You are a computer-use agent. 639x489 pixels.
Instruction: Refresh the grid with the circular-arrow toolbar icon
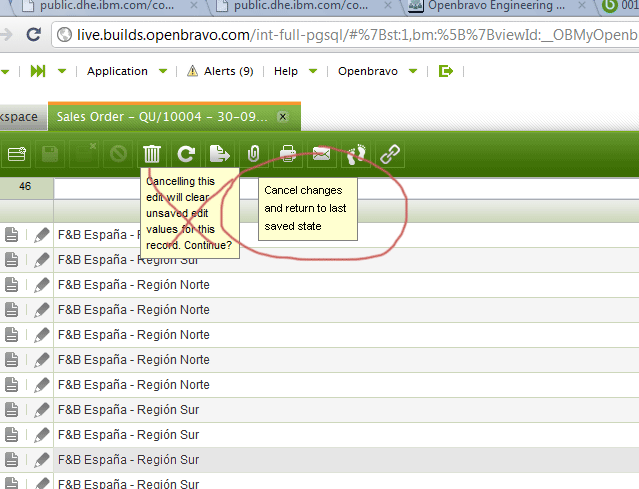pyautogui.click(x=186, y=154)
